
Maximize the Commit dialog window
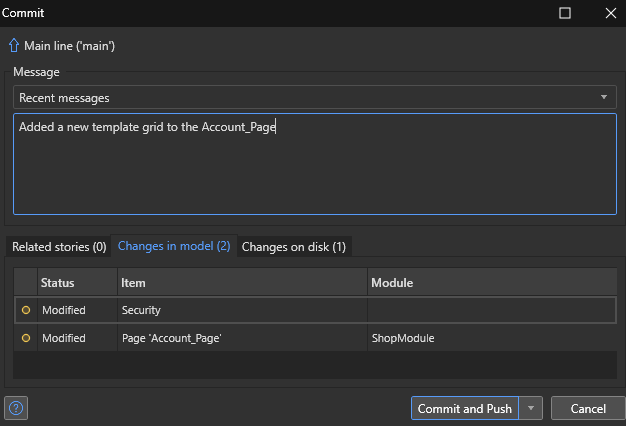pos(565,13)
